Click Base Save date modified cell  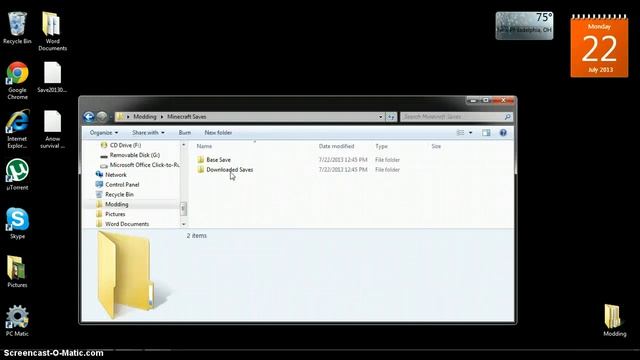(343, 160)
